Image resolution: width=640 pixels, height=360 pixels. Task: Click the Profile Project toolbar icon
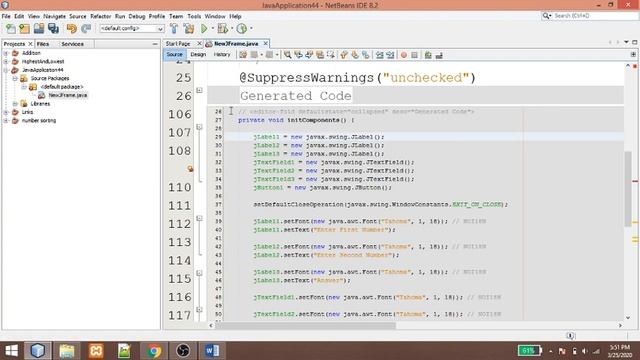(242, 29)
